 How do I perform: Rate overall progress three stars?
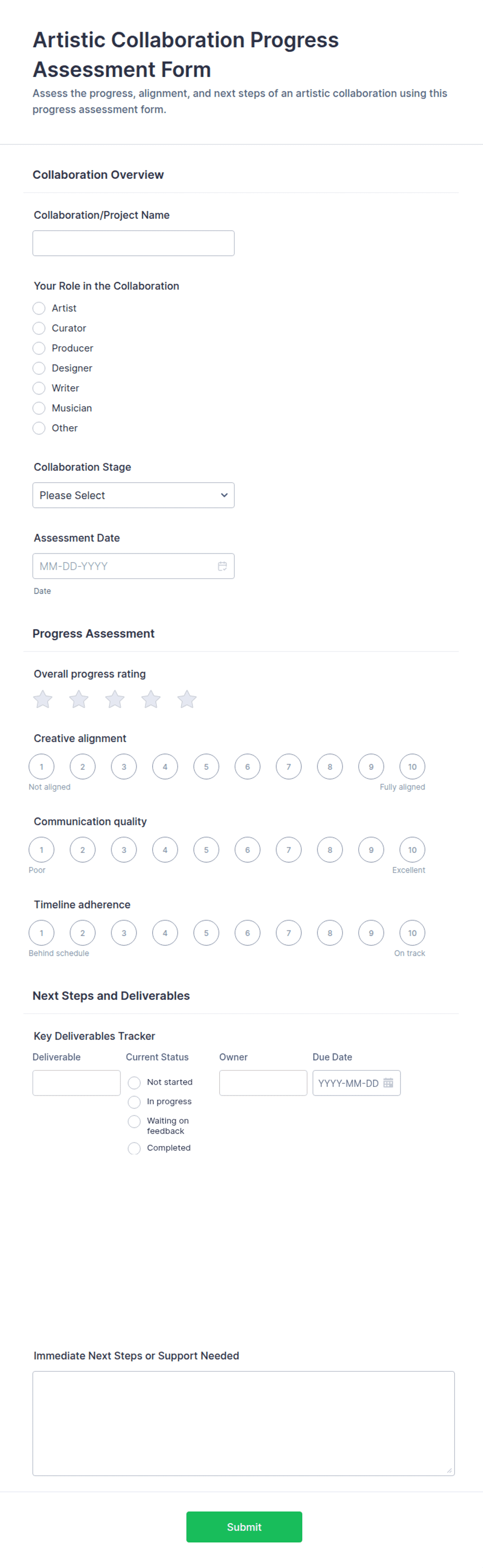point(114,699)
